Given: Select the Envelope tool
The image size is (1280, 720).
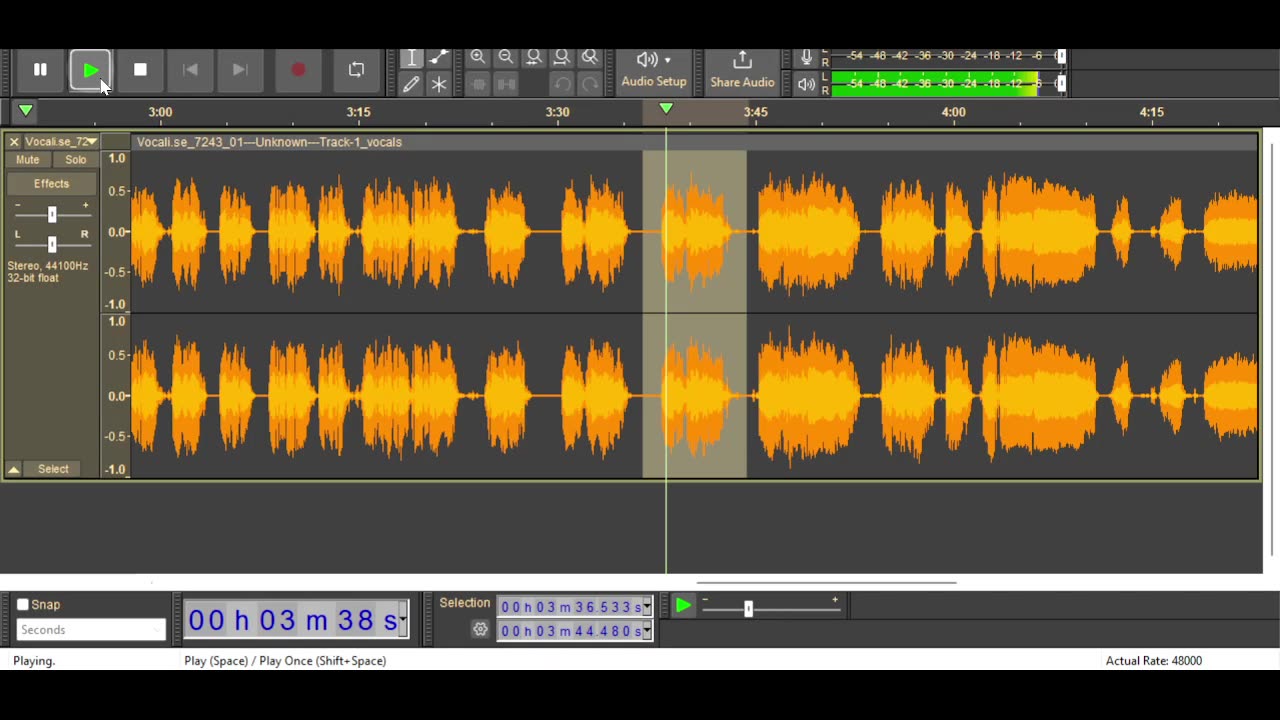Looking at the screenshot, I should [439, 58].
